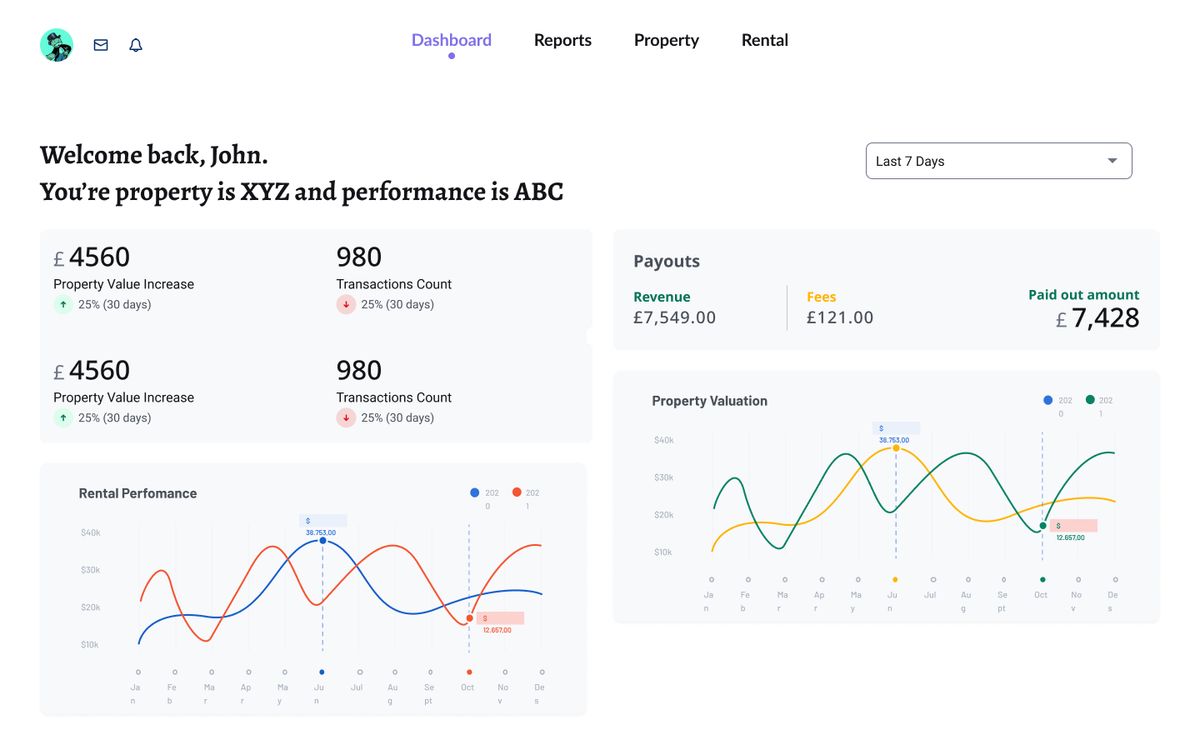Expand the Last 7 Days dropdown

tap(999, 161)
